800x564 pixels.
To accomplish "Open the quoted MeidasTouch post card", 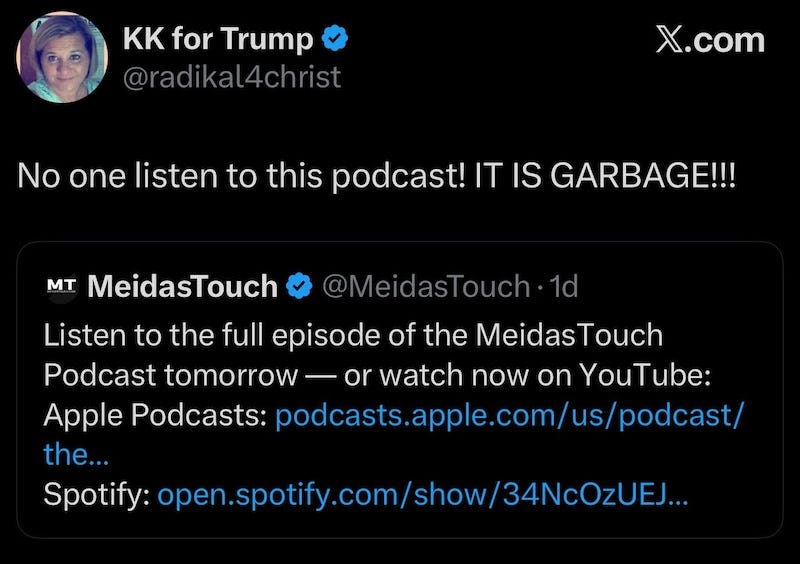I will [400, 389].
